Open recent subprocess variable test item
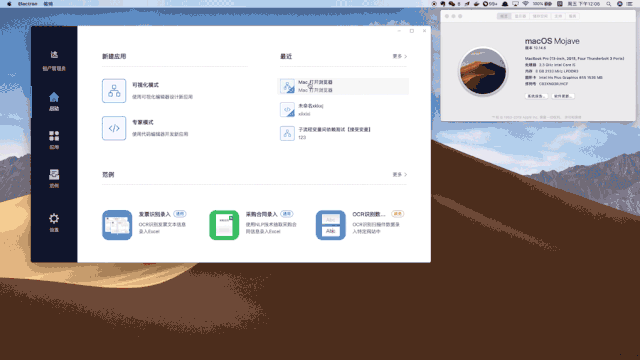 (x=343, y=133)
